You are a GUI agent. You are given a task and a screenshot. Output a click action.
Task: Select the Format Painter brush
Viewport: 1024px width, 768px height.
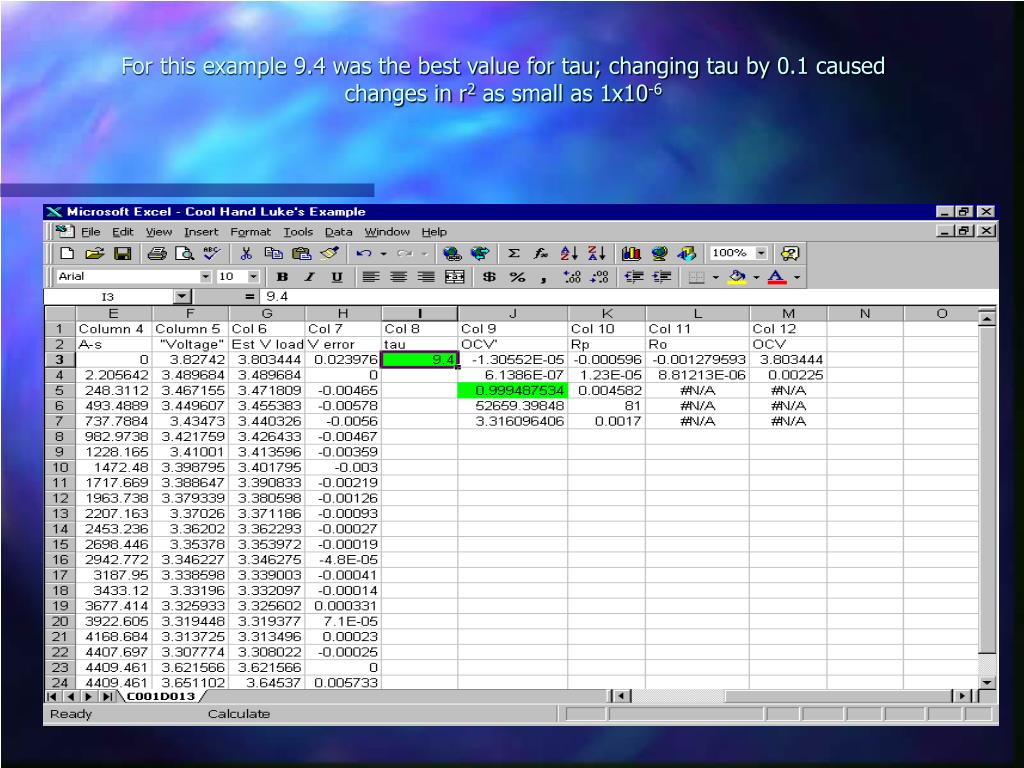[x=329, y=254]
